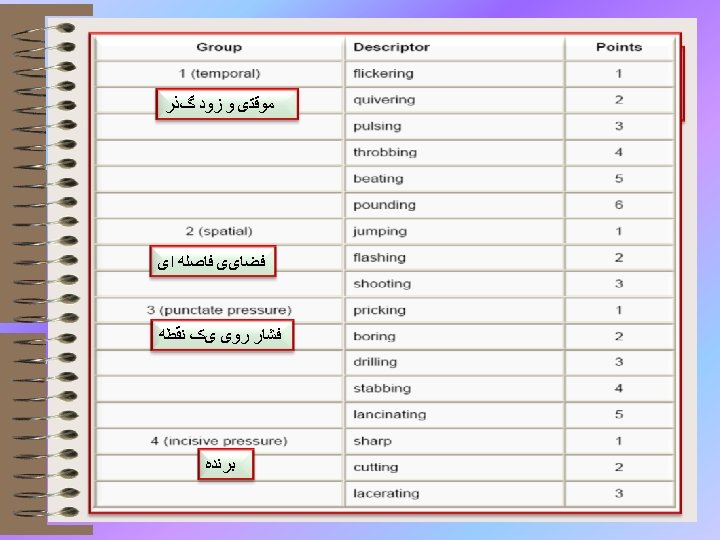
Task: Select the "boring" descriptor
Action: (x=374, y=336)
